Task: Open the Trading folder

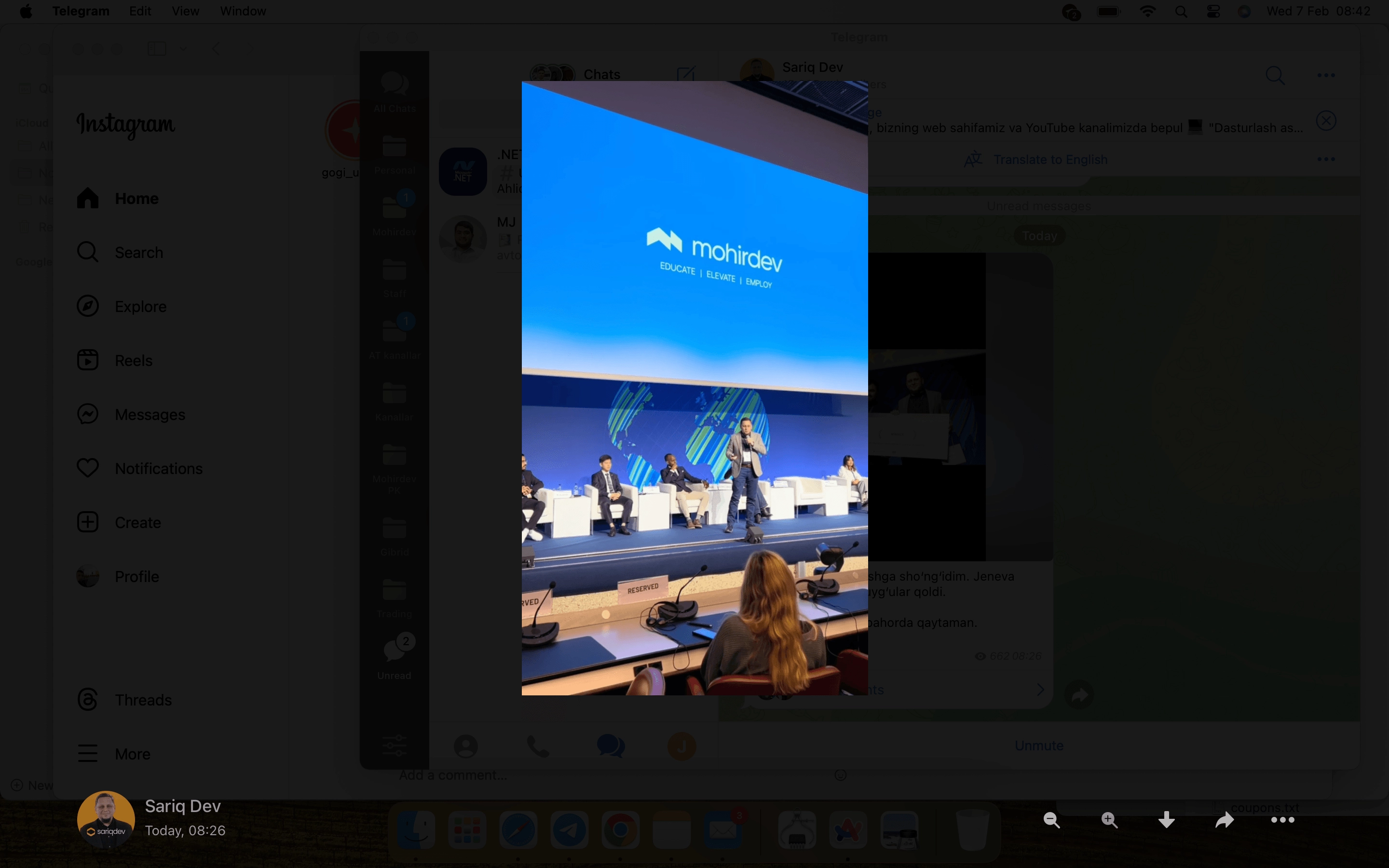Action: point(395,598)
